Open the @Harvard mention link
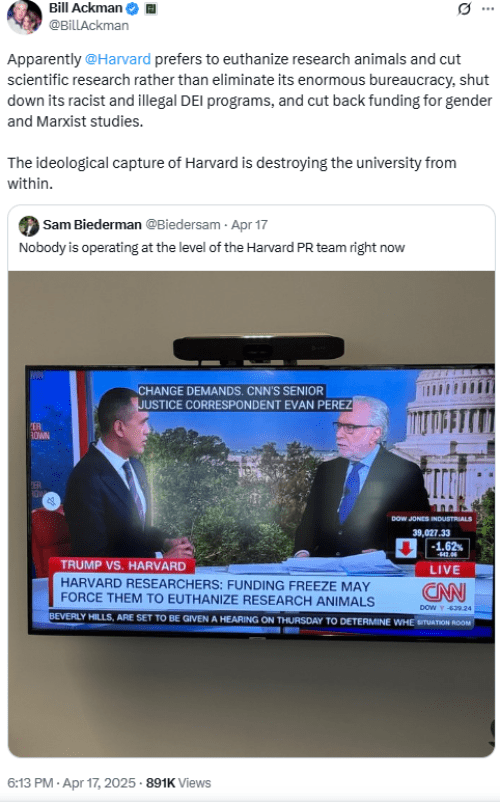Screen dimensions: 500x802 118,59
